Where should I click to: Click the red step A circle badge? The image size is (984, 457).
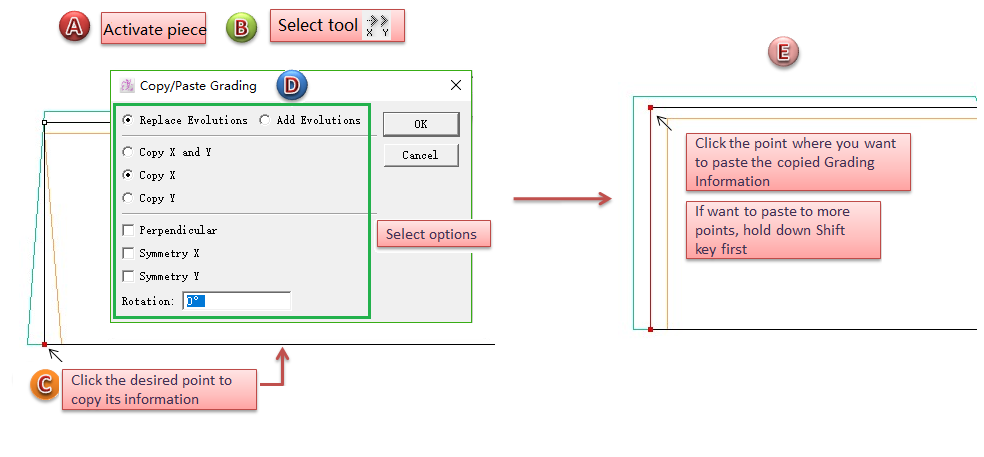point(75,27)
